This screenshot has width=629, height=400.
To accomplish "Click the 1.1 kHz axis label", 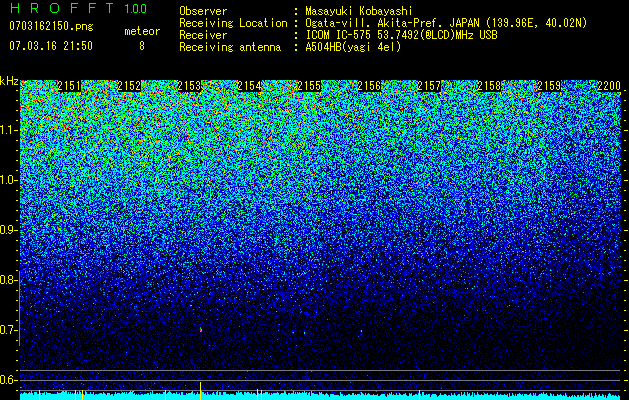I will [8, 130].
